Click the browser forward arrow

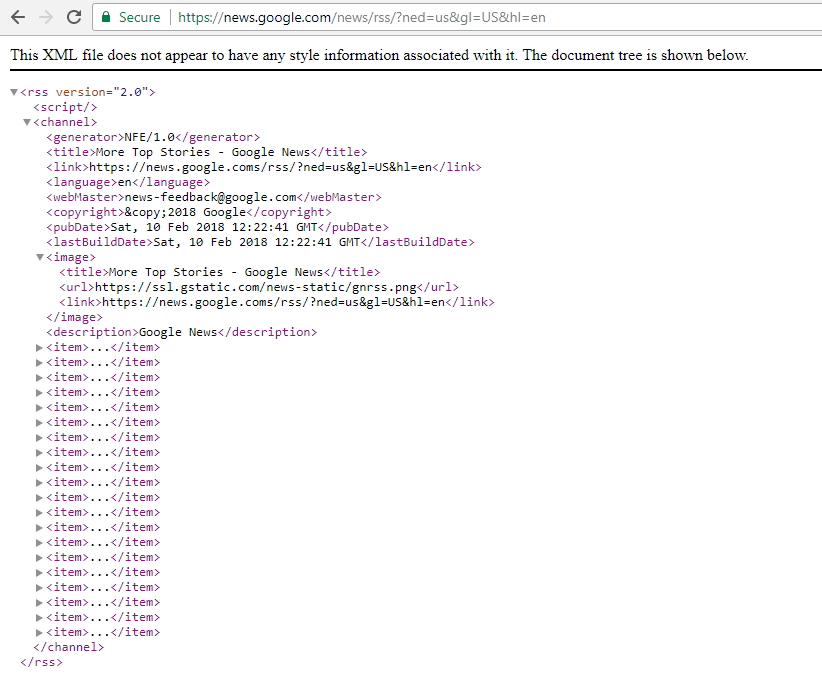tap(46, 17)
